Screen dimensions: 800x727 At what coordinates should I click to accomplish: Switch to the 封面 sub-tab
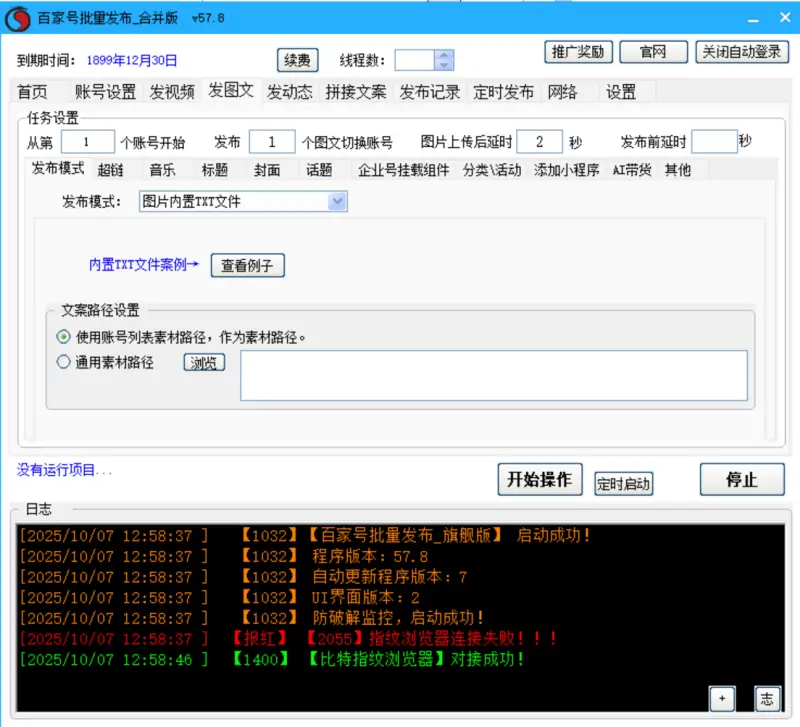[x=266, y=170]
